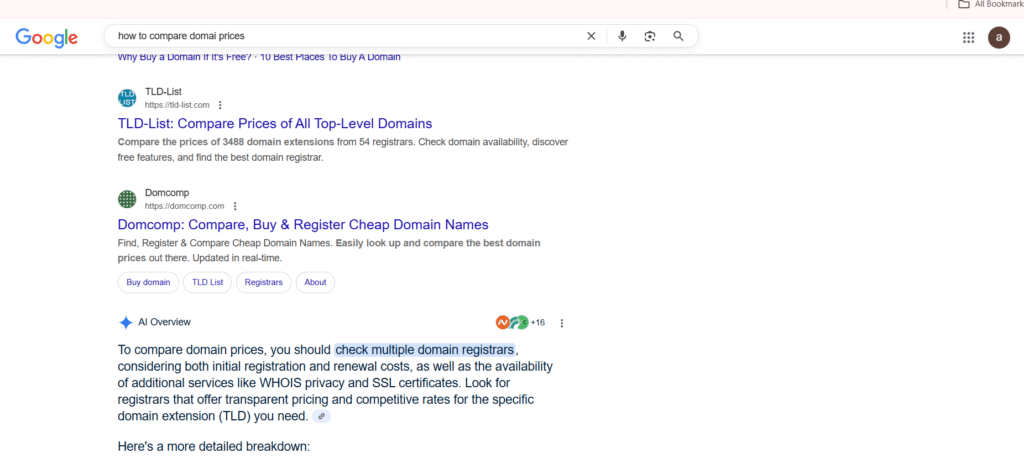Select the Registrars sitelink chip
The image size is (1024, 469).
264,282
